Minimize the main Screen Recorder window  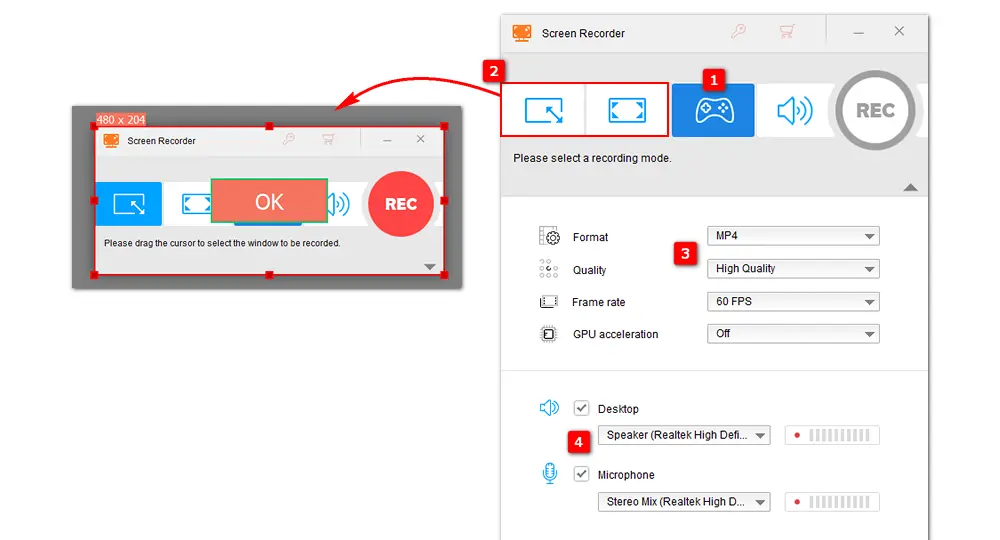(x=858, y=33)
